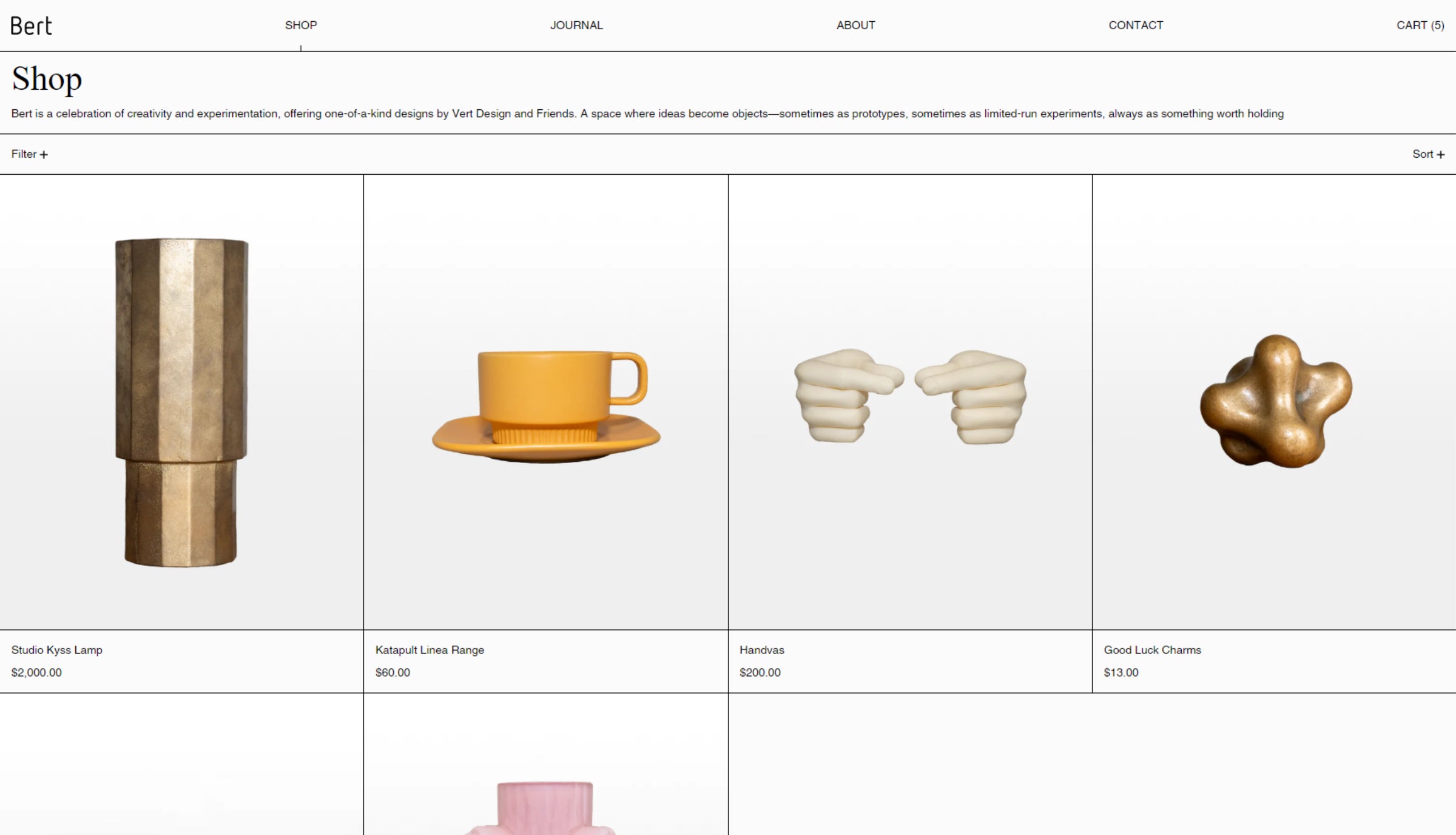Click the white Handvas hands image
Screen dimensions: 1456x835
point(910,396)
